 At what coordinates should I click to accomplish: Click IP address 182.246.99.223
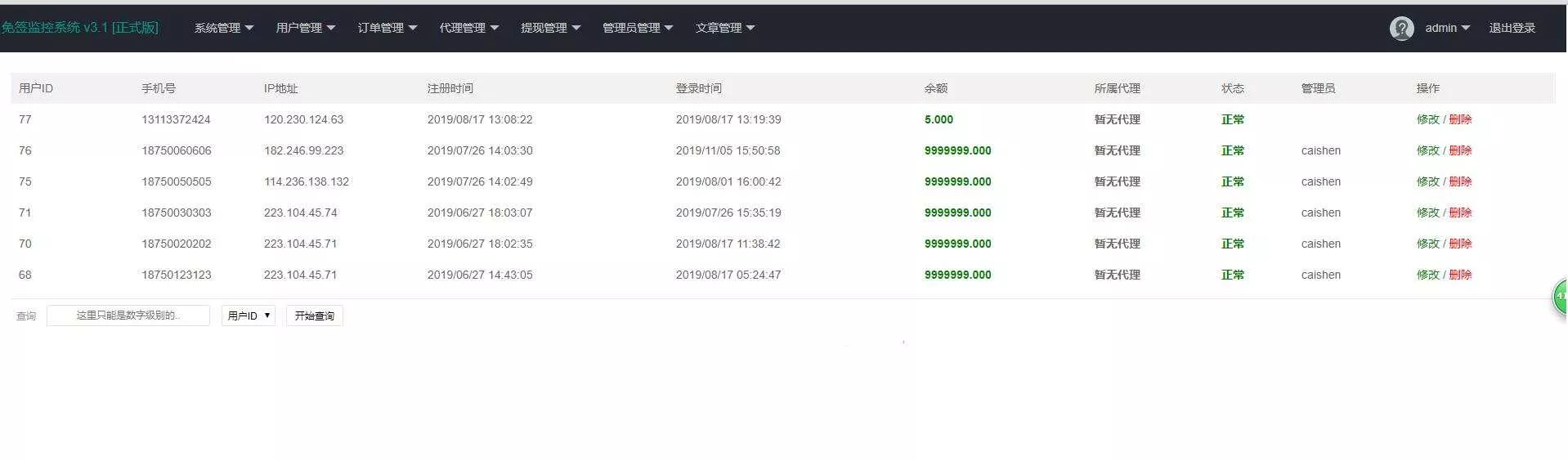point(303,150)
